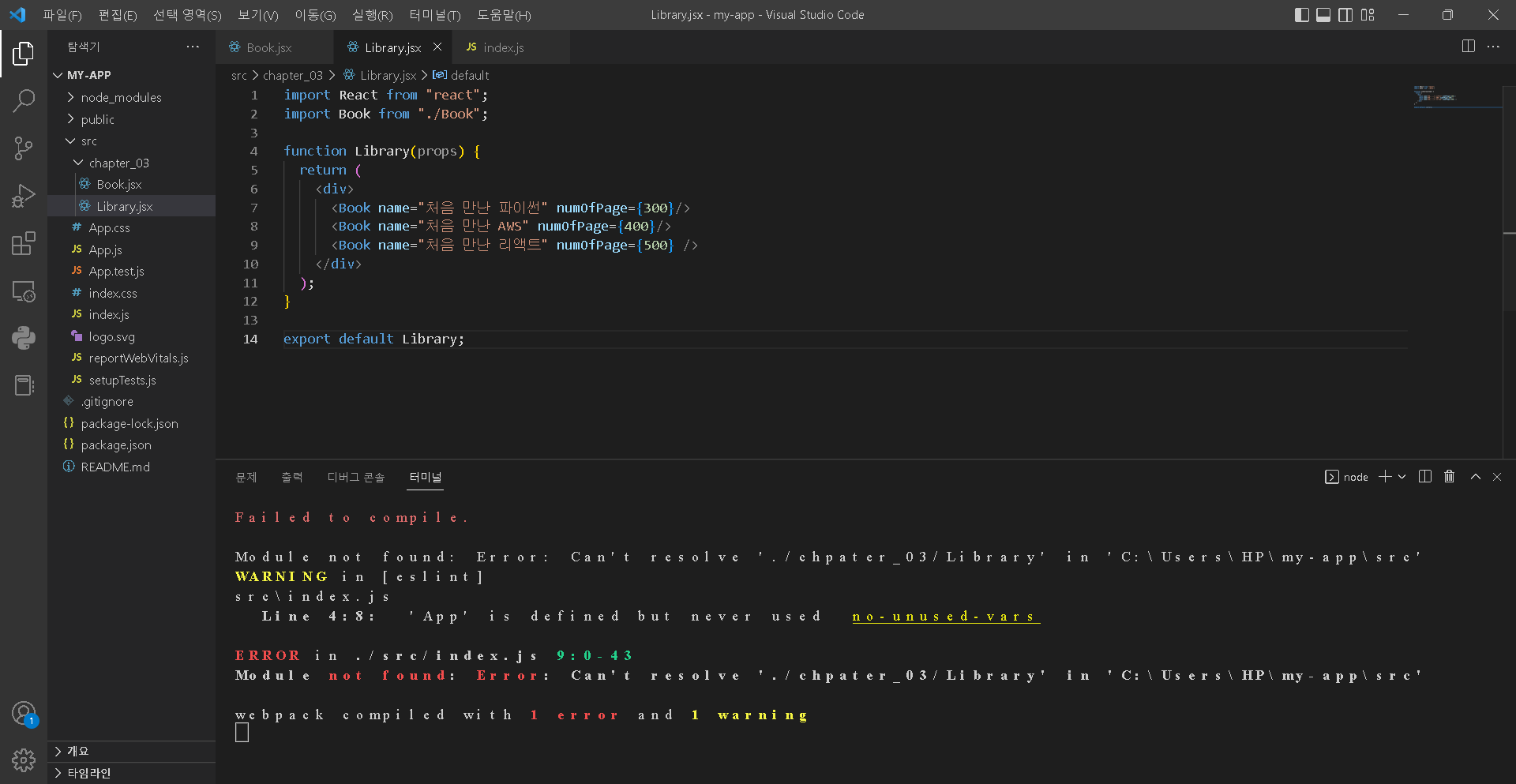Click new terminal plus button
Image resolution: width=1516 pixels, height=784 pixels.
[1385, 477]
